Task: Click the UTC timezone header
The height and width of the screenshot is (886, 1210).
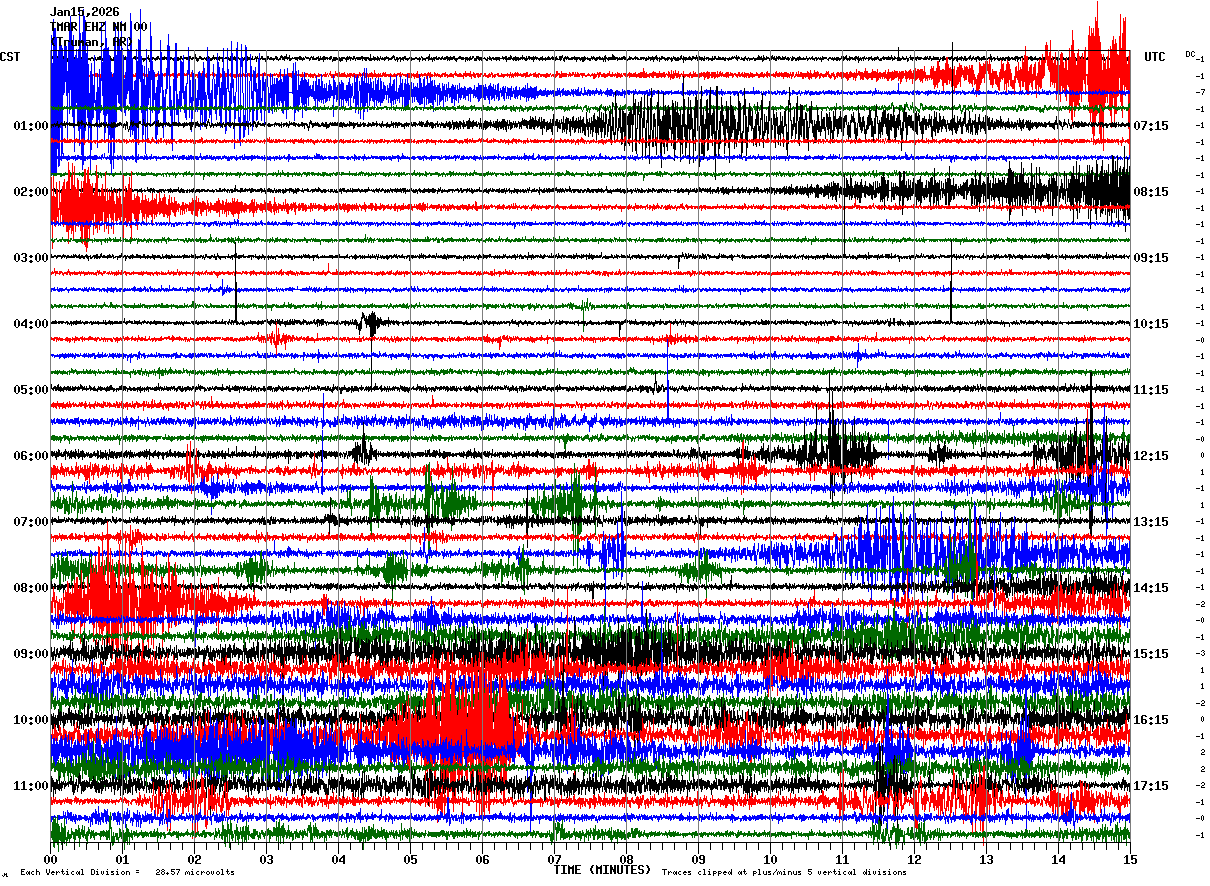Action: [1155, 57]
